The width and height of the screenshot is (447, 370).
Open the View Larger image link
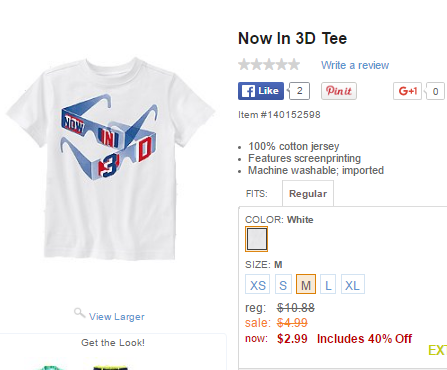pyautogui.click(x=117, y=316)
